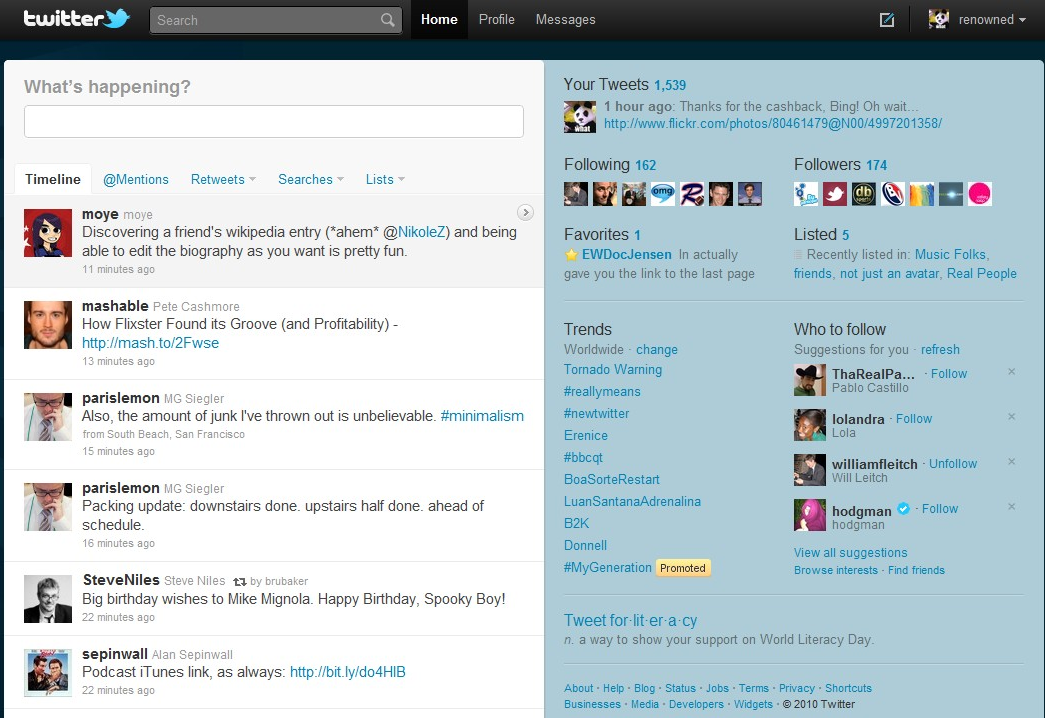The height and width of the screenshot is (718, 1045).
Task: Click View all suggestions
Action: [x=850, y=553]
